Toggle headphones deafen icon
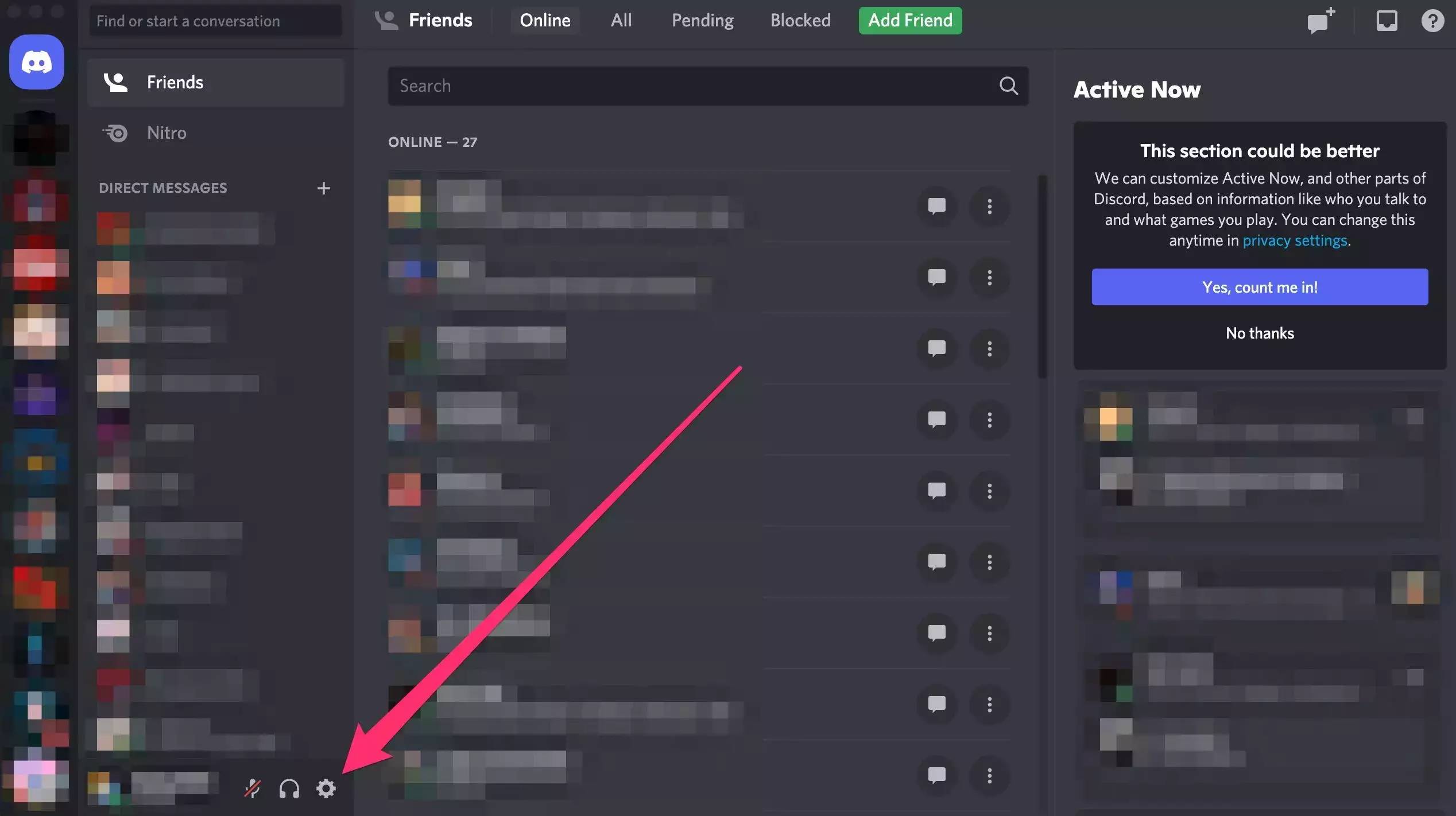Screen dimensions: 1456x816 289,788
